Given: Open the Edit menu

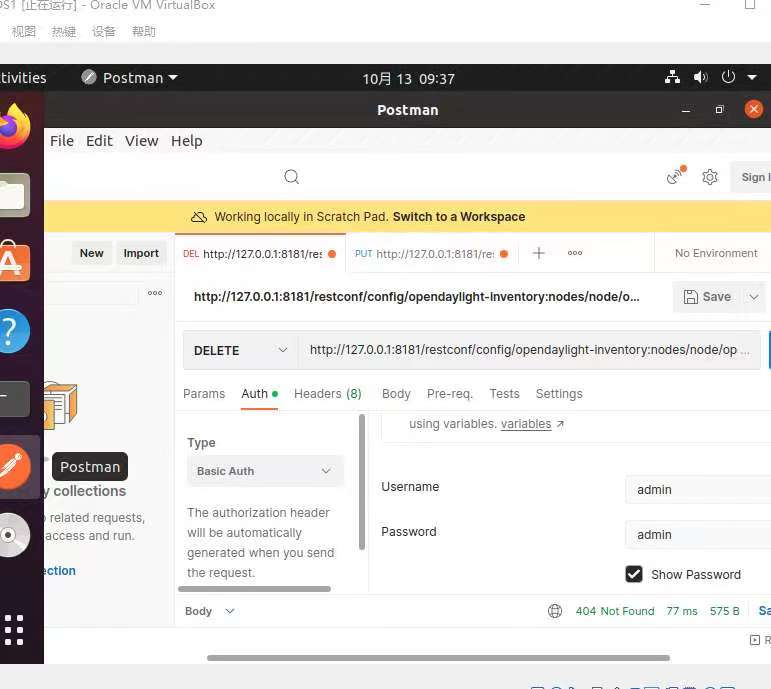Looking at the screenshot, I should [99, 141].
